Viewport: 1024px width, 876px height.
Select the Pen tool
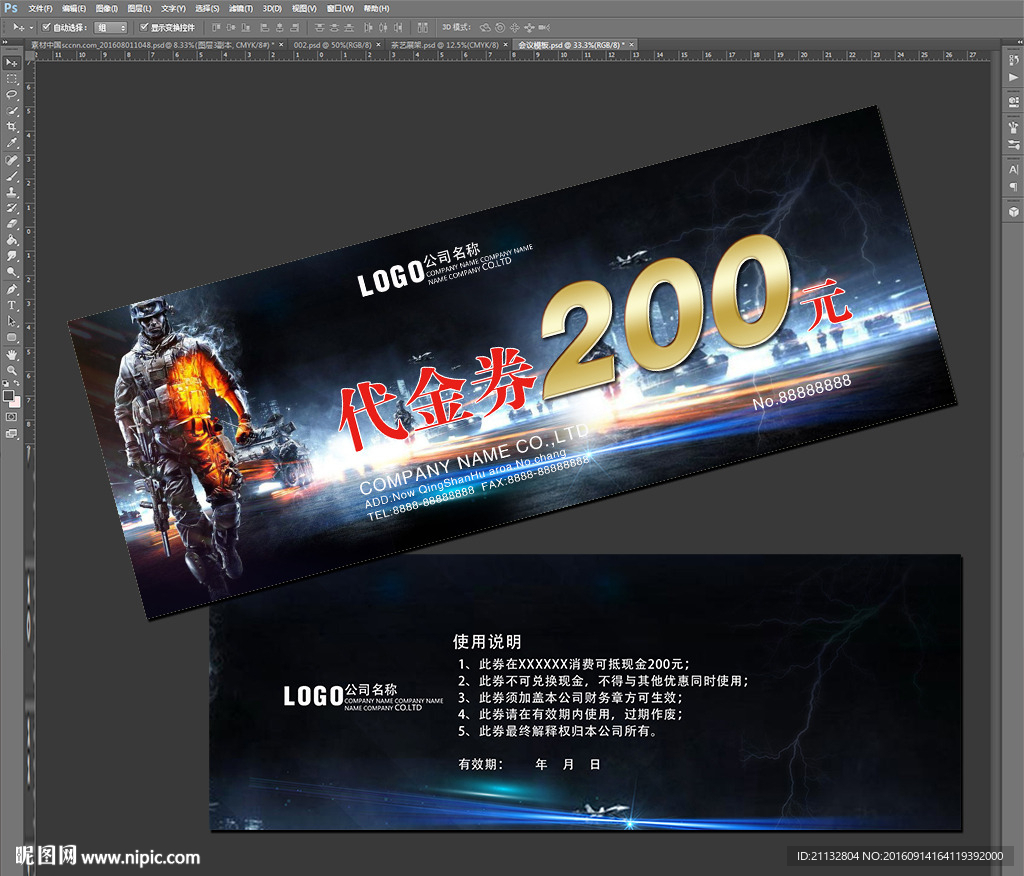(12, 289)
